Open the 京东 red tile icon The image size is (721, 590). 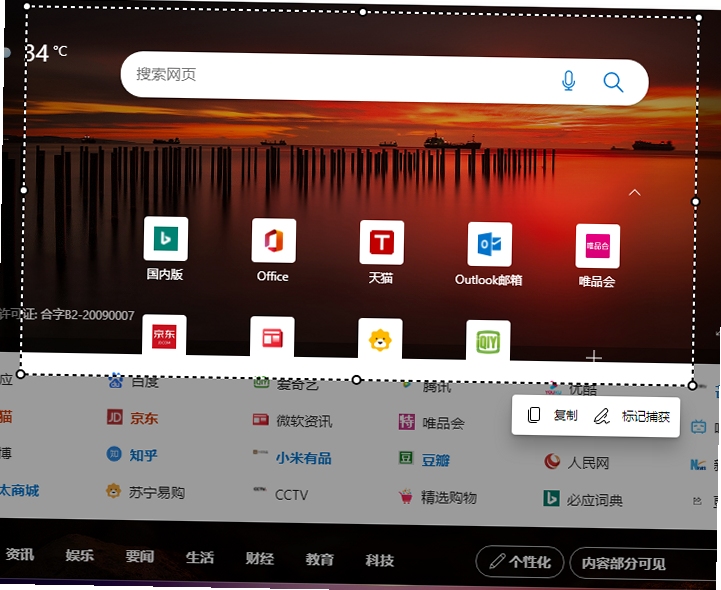click(x=164, y=335)
